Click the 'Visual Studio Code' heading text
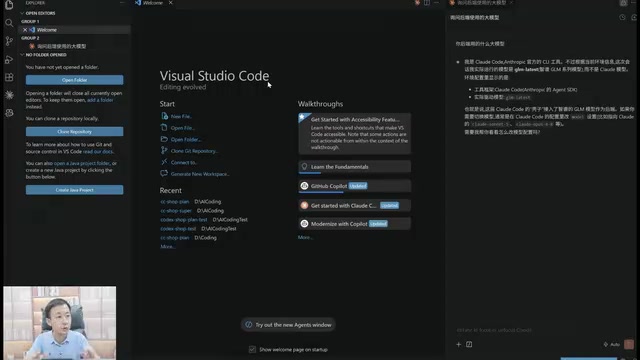This screenshot has height=360, width=640. tap(214, 76)
